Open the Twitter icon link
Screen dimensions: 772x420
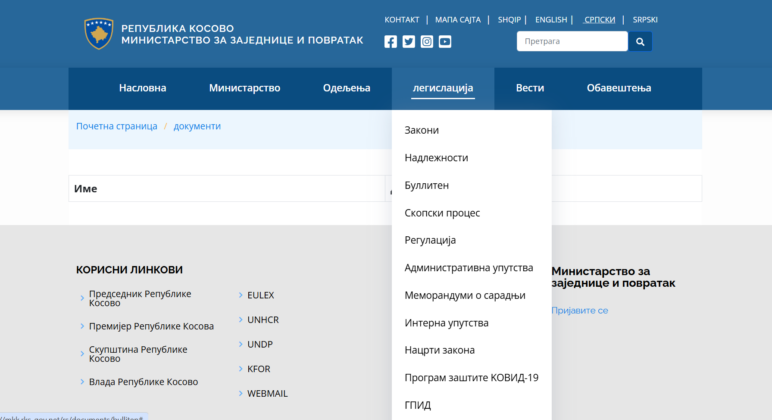(x=409, y=41)
